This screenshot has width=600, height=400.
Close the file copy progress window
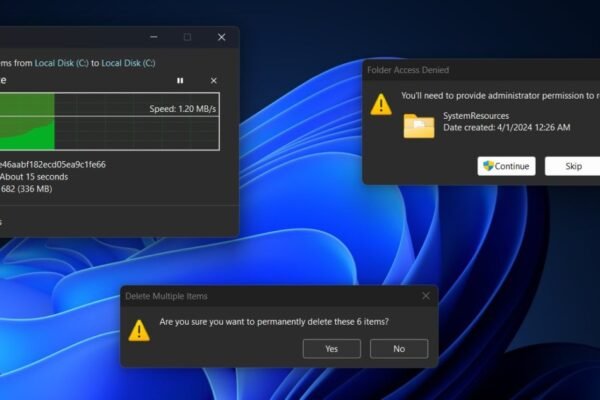(221, 37)
